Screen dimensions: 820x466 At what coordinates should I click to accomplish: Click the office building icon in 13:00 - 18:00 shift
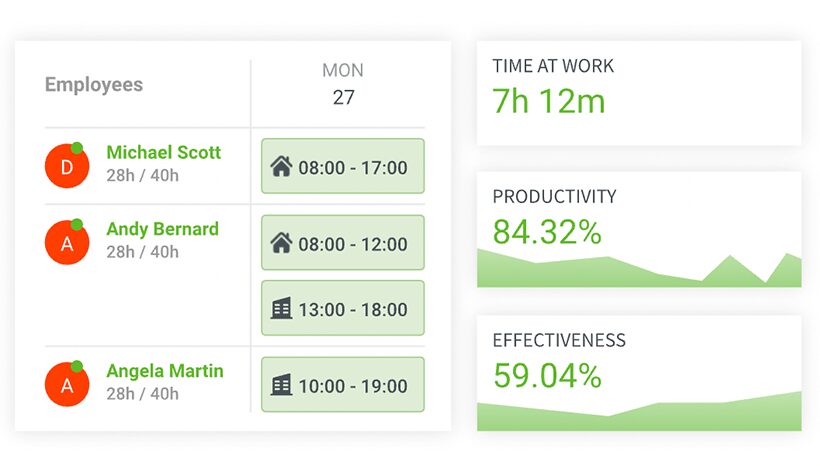click(281, 309)
